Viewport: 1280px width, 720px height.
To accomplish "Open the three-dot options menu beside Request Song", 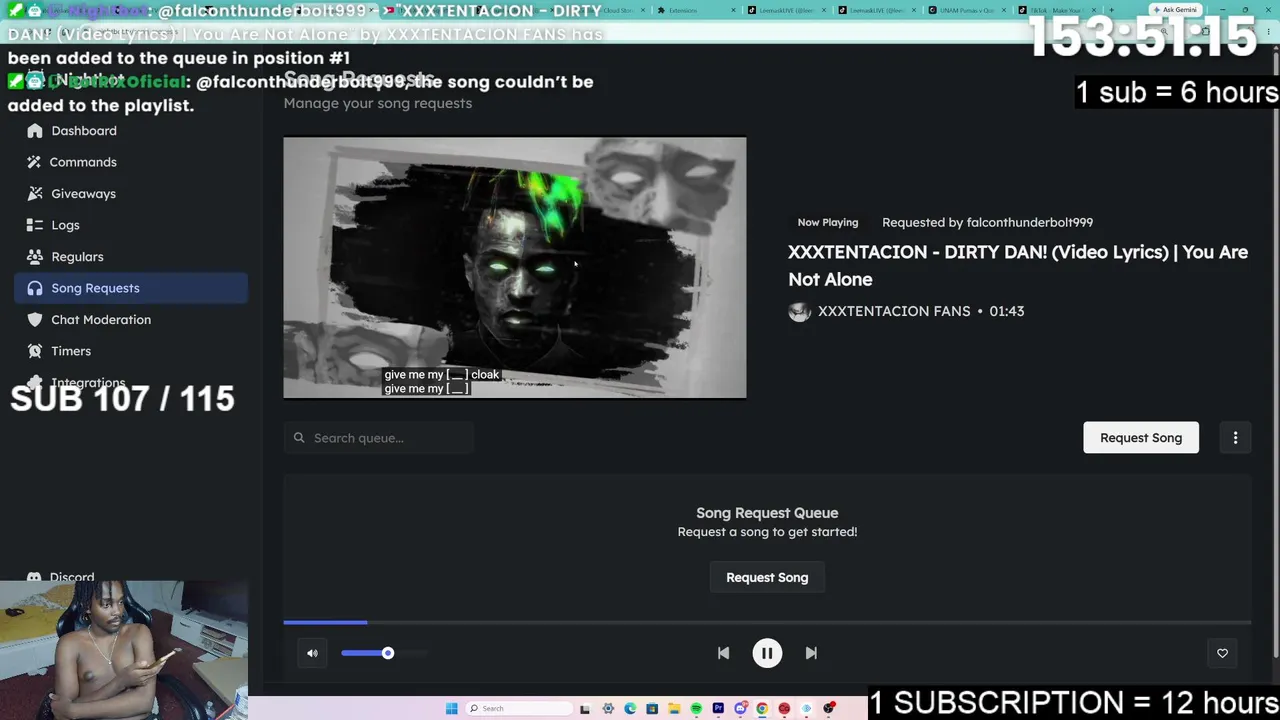I will [1235, 438].
